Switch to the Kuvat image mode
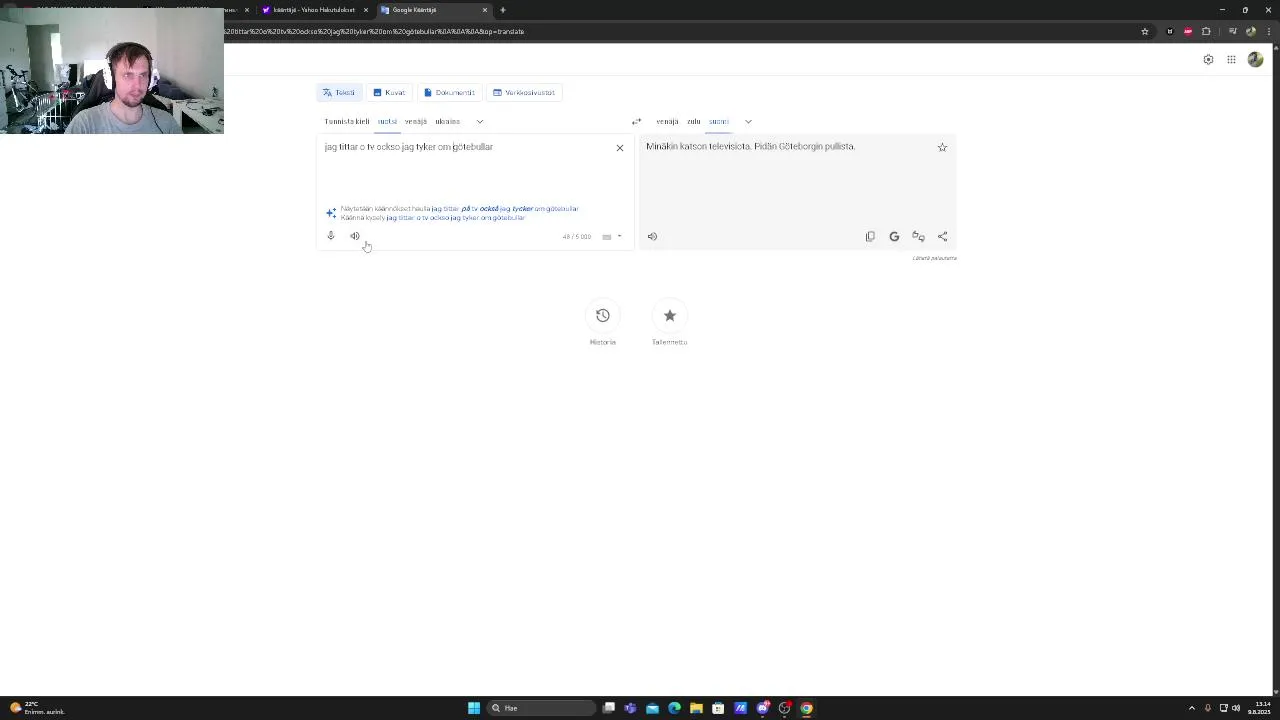The image size is (1280, 720). (389, 93)
